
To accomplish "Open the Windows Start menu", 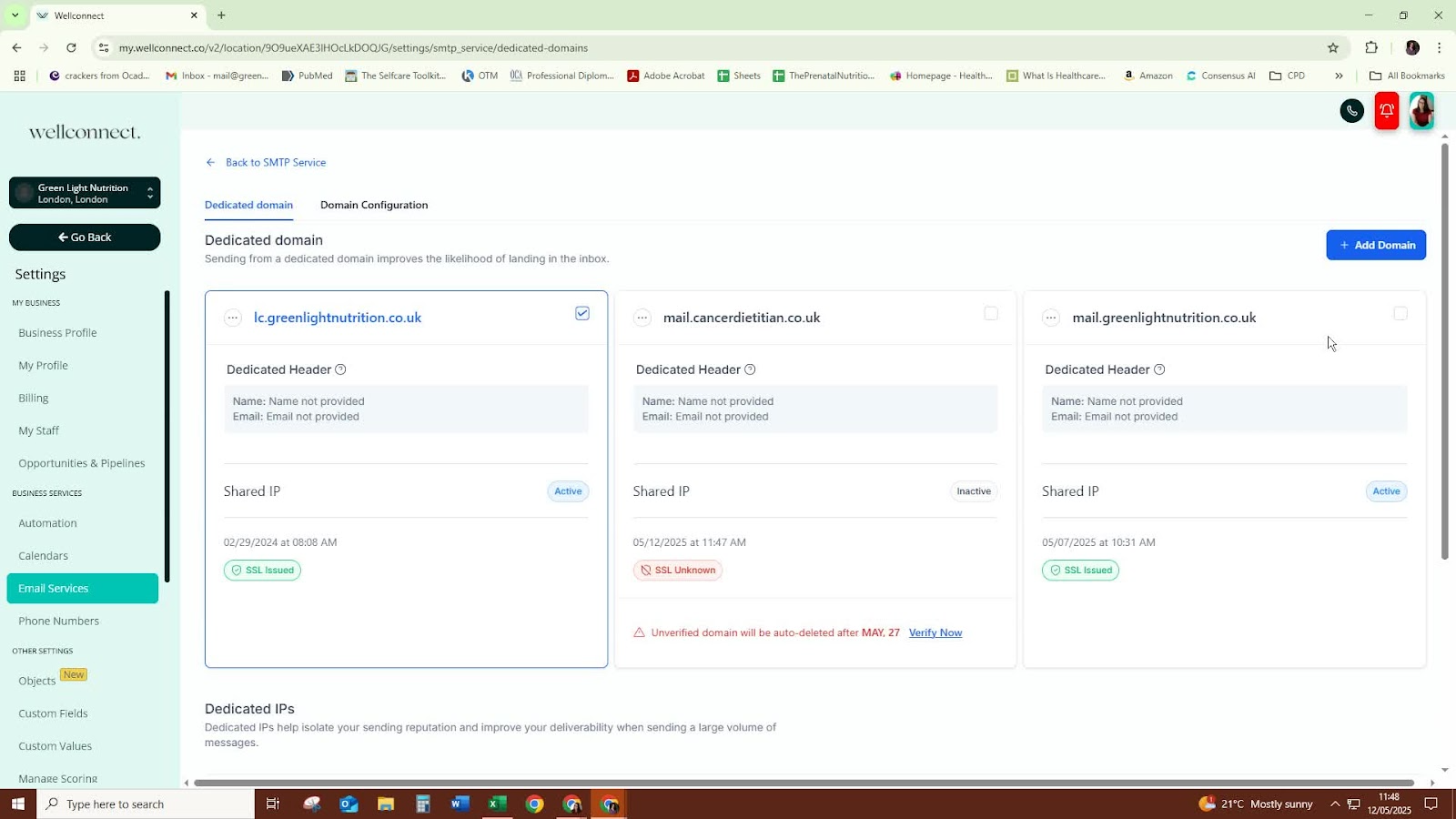I will (x=17, y=804).
